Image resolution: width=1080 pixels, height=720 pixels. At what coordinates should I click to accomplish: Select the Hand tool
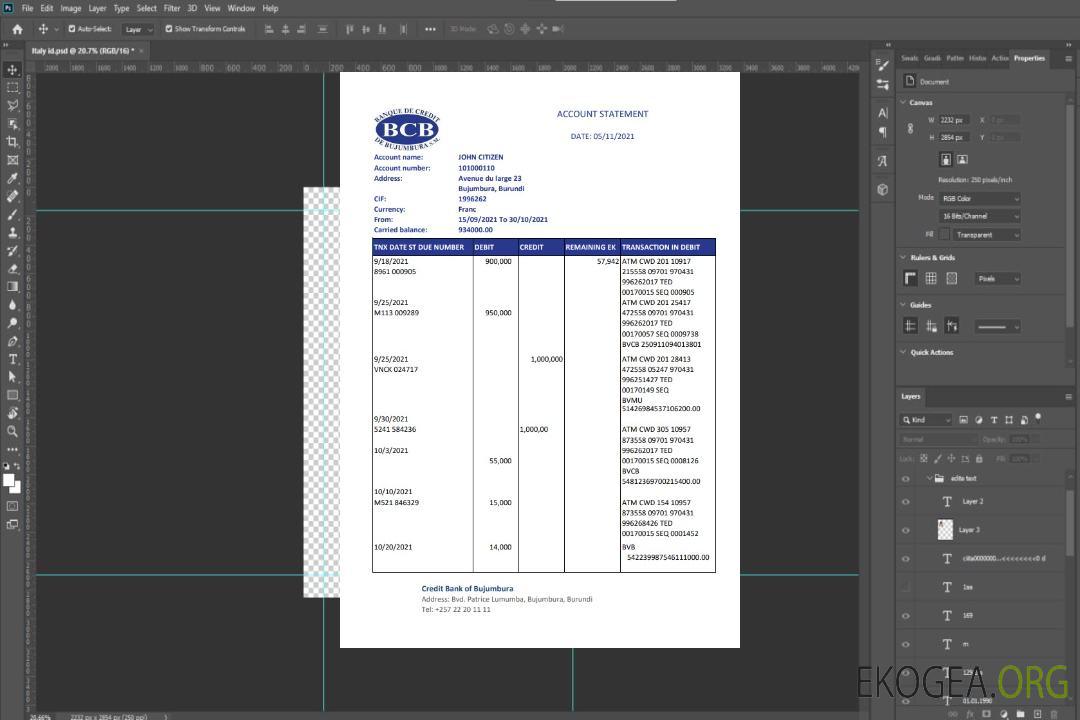(12, 413)
